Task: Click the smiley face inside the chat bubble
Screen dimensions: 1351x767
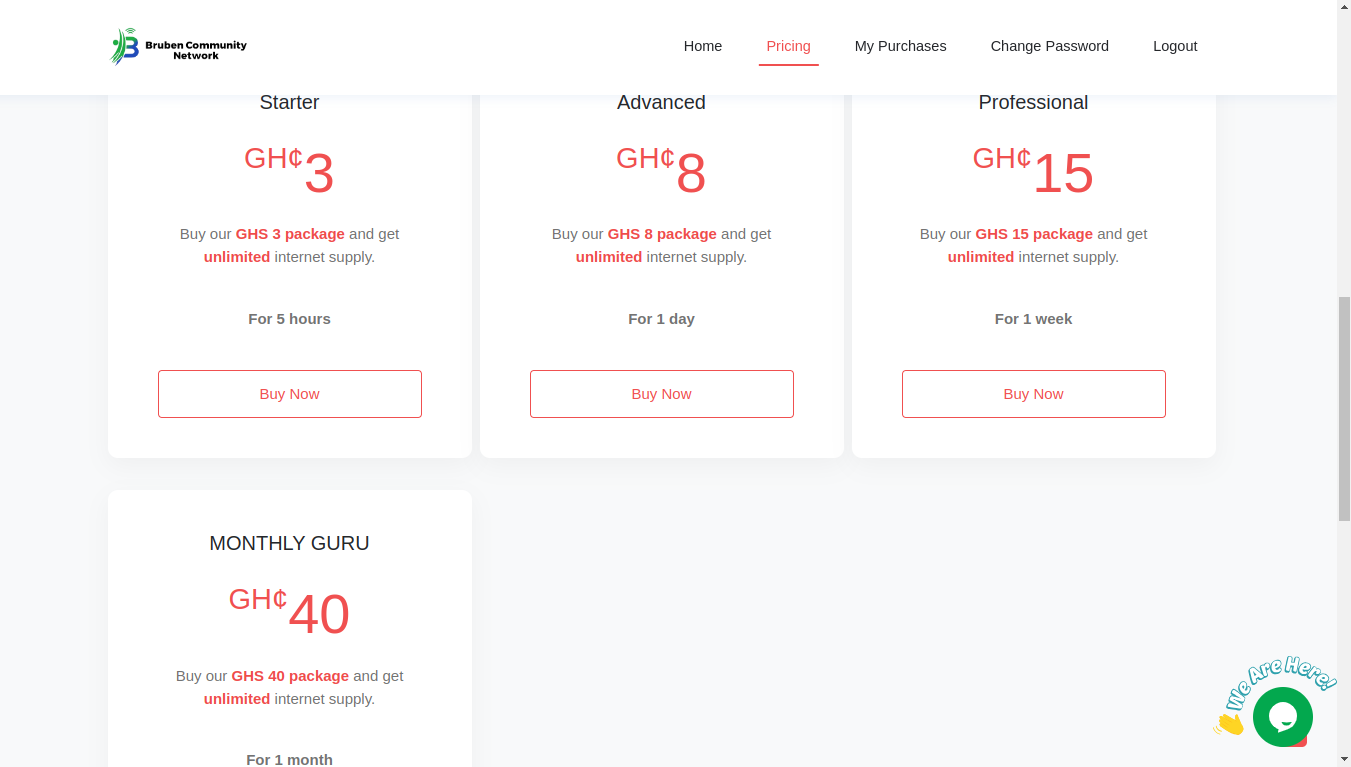Action: (x=1282, y=716)
